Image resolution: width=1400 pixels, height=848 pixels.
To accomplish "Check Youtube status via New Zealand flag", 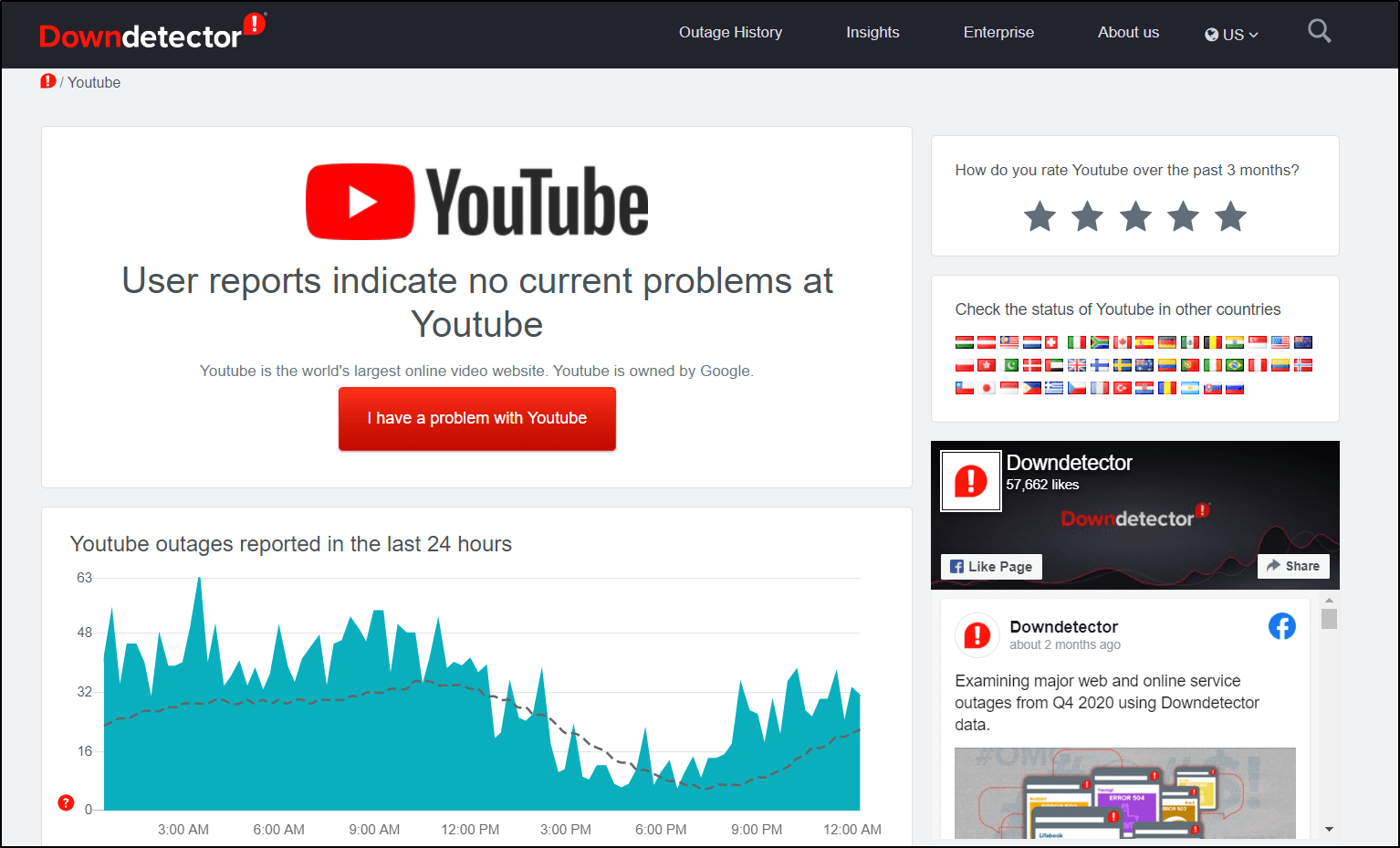I will (1302, 342).
